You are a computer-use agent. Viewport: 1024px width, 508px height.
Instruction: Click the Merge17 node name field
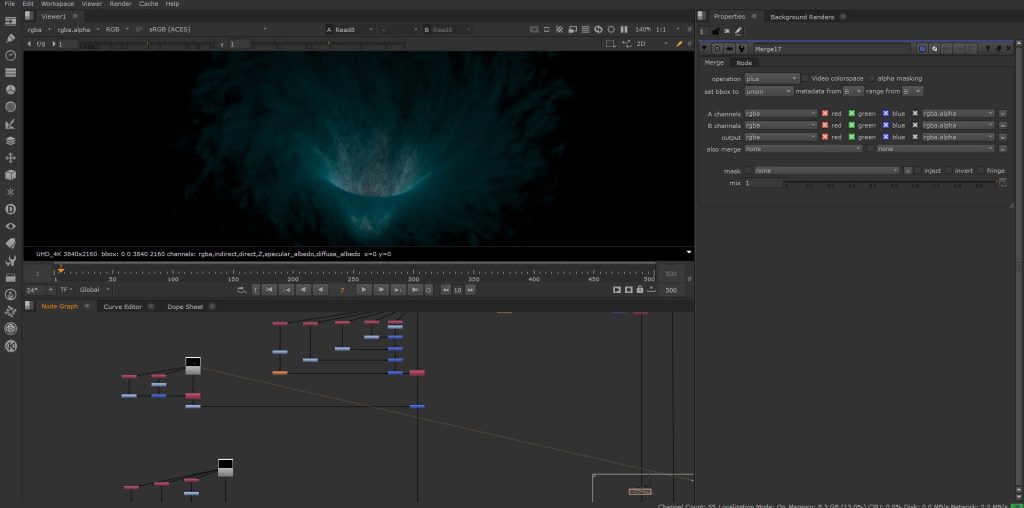831,49
